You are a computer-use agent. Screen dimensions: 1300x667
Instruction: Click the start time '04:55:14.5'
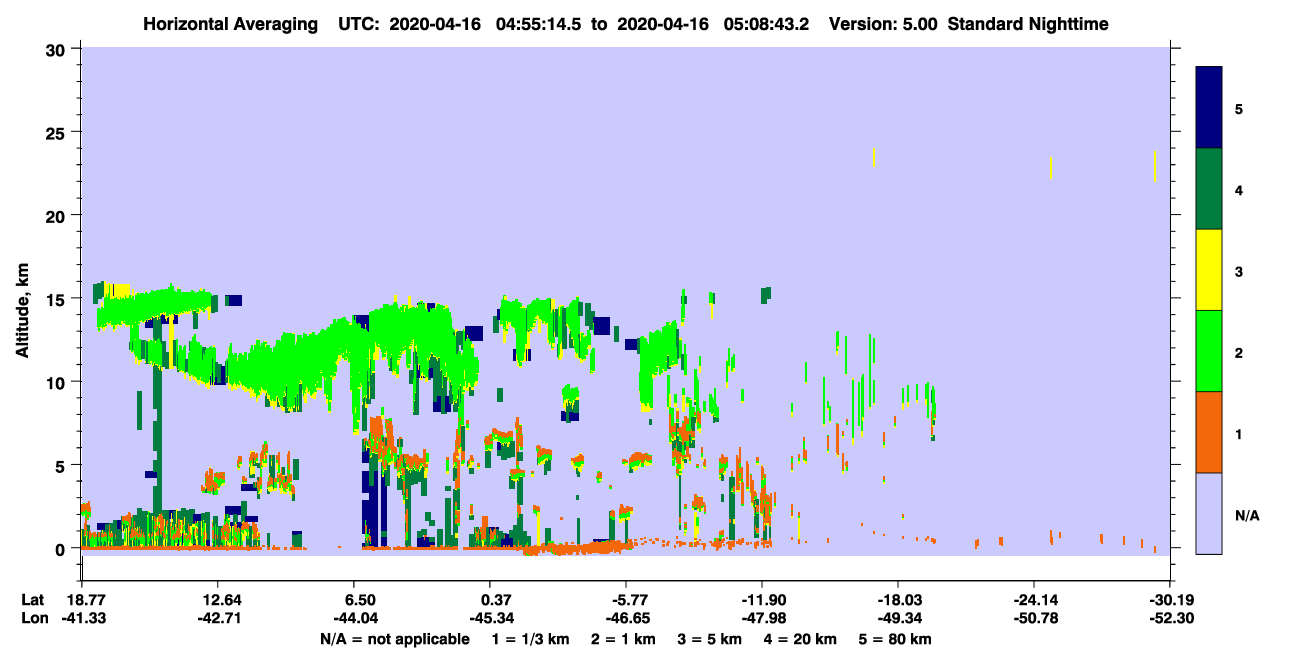pyautogui.click(x=541, y=23)
